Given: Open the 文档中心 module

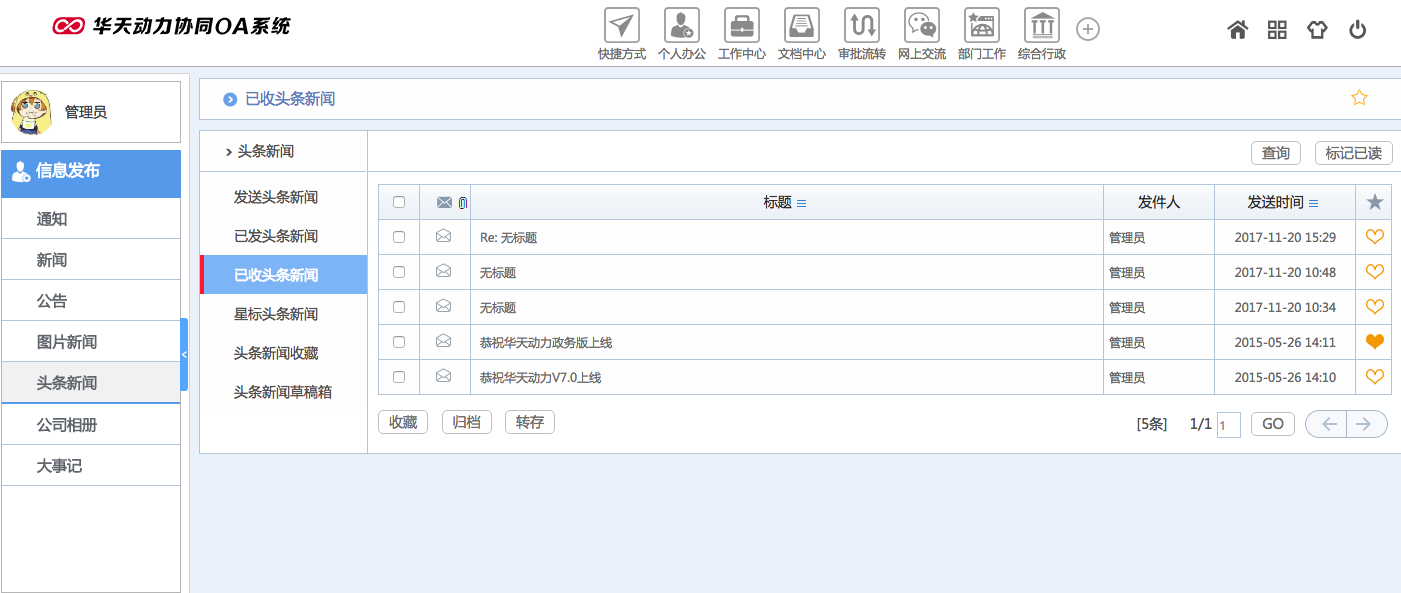Looking at the screenshot, I should (x=801, y=30).
